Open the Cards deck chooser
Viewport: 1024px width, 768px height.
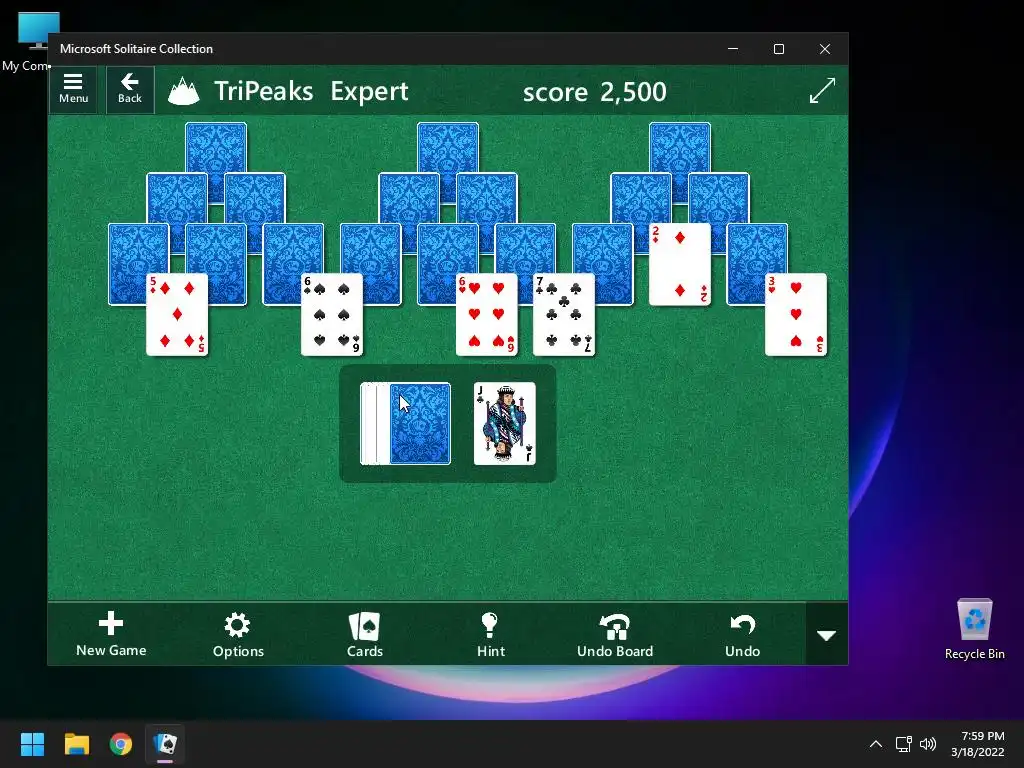coord(364,634)
